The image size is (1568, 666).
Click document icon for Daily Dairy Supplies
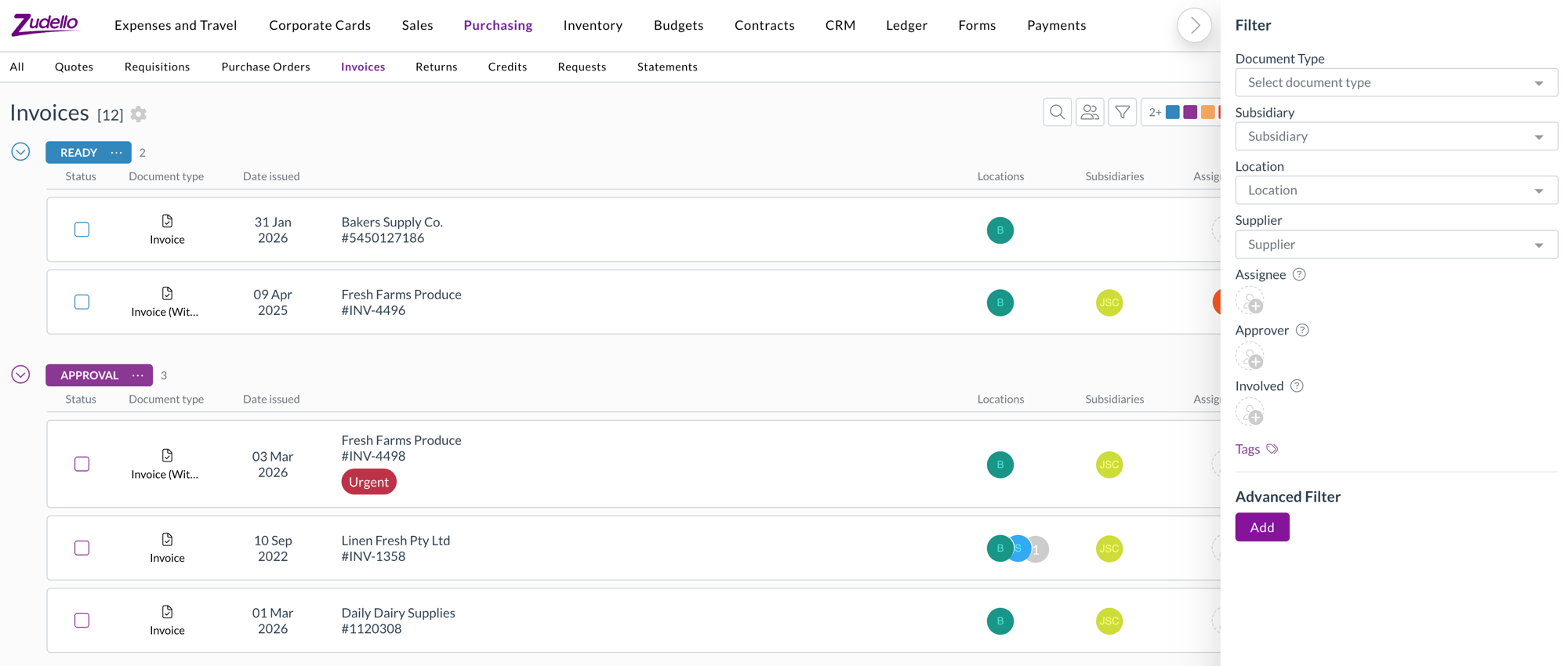coord(167,611)
